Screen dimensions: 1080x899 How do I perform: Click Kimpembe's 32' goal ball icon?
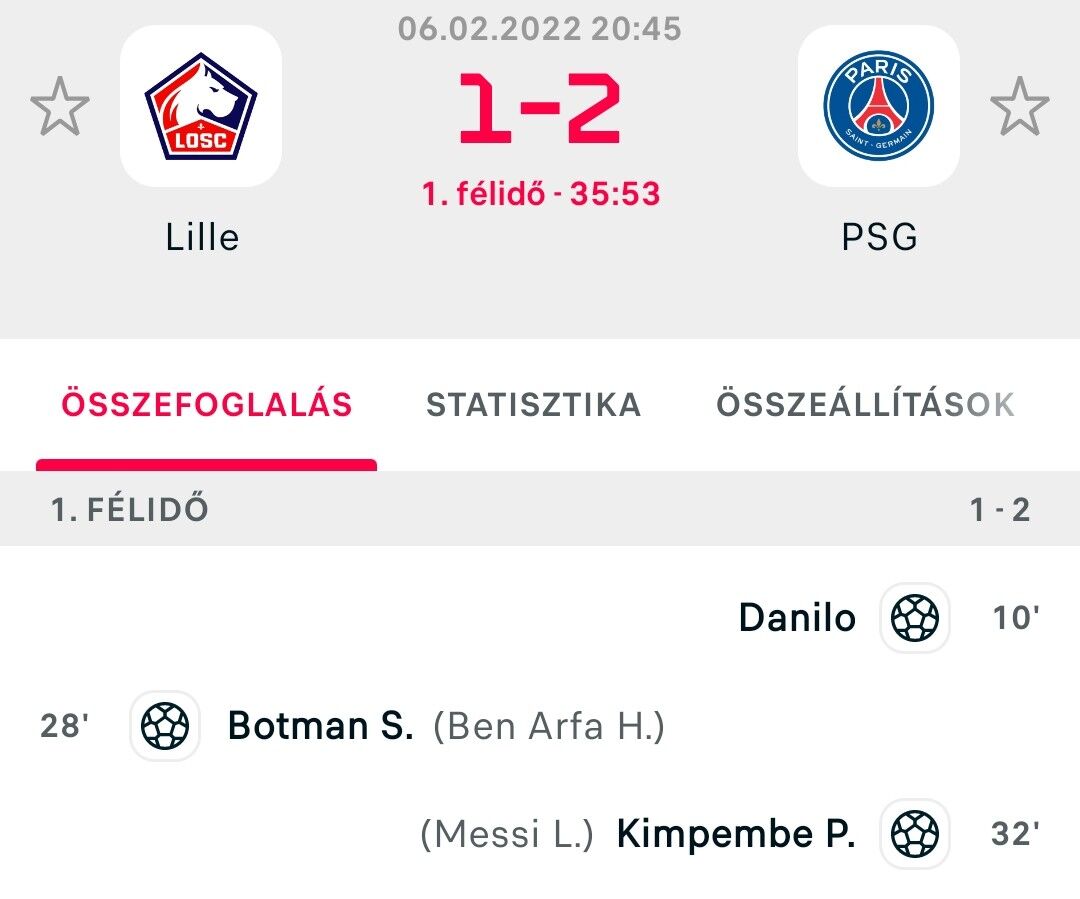914,833
